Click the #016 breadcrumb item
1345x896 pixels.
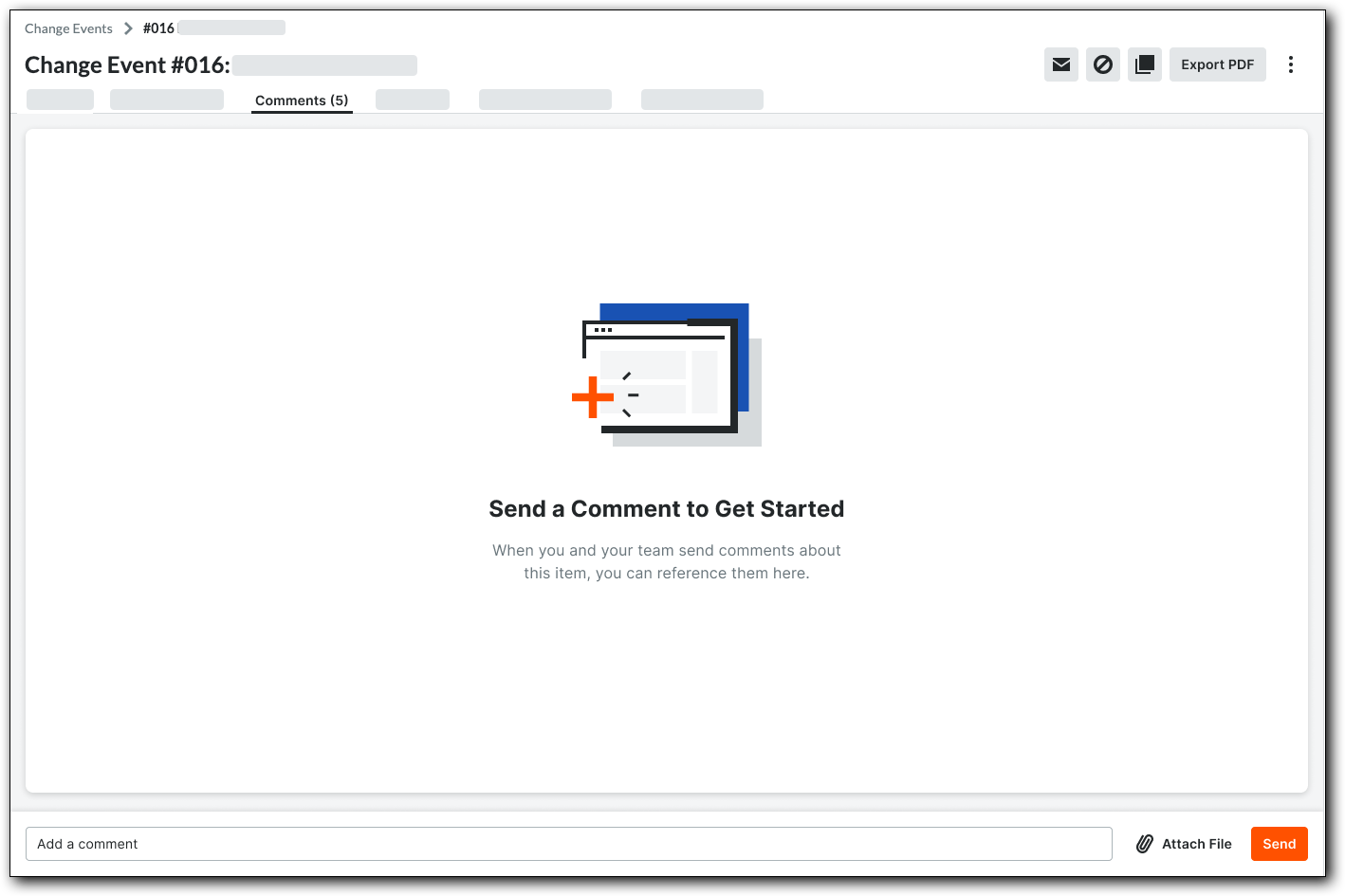point(158,27)
